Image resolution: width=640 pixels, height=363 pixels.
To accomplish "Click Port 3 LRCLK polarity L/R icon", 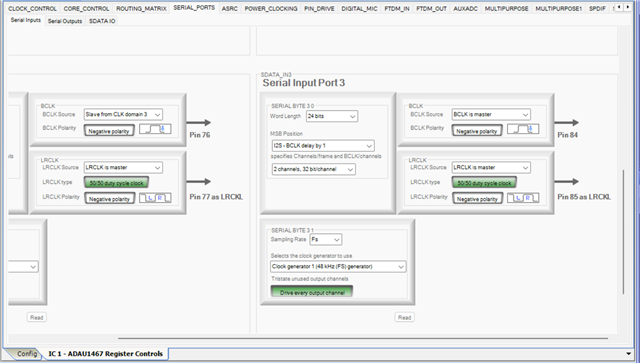I will tap(523, 198).
